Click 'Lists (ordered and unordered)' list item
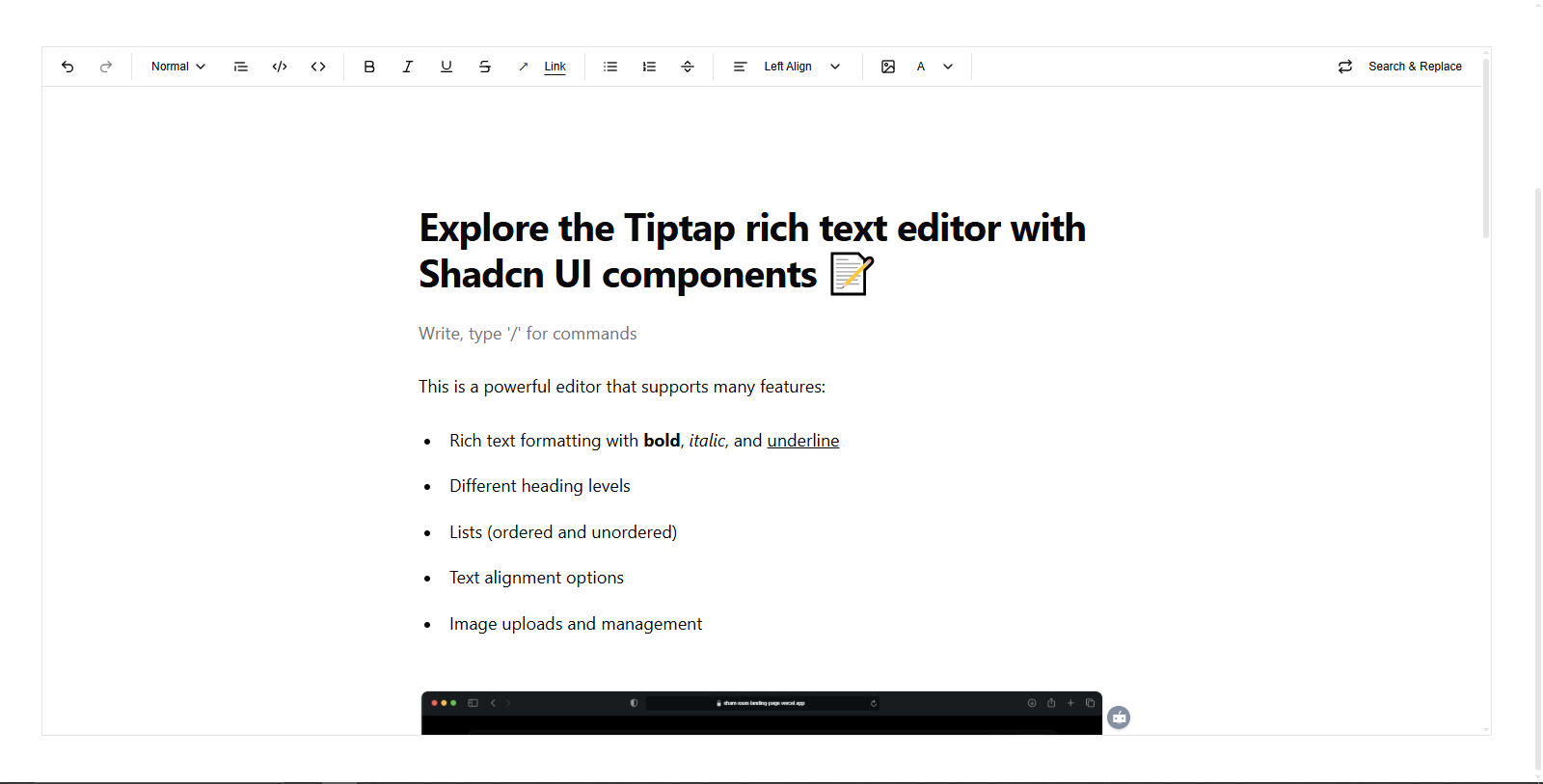This screenshot has width=1543, height=784. [x=563, y=532]
